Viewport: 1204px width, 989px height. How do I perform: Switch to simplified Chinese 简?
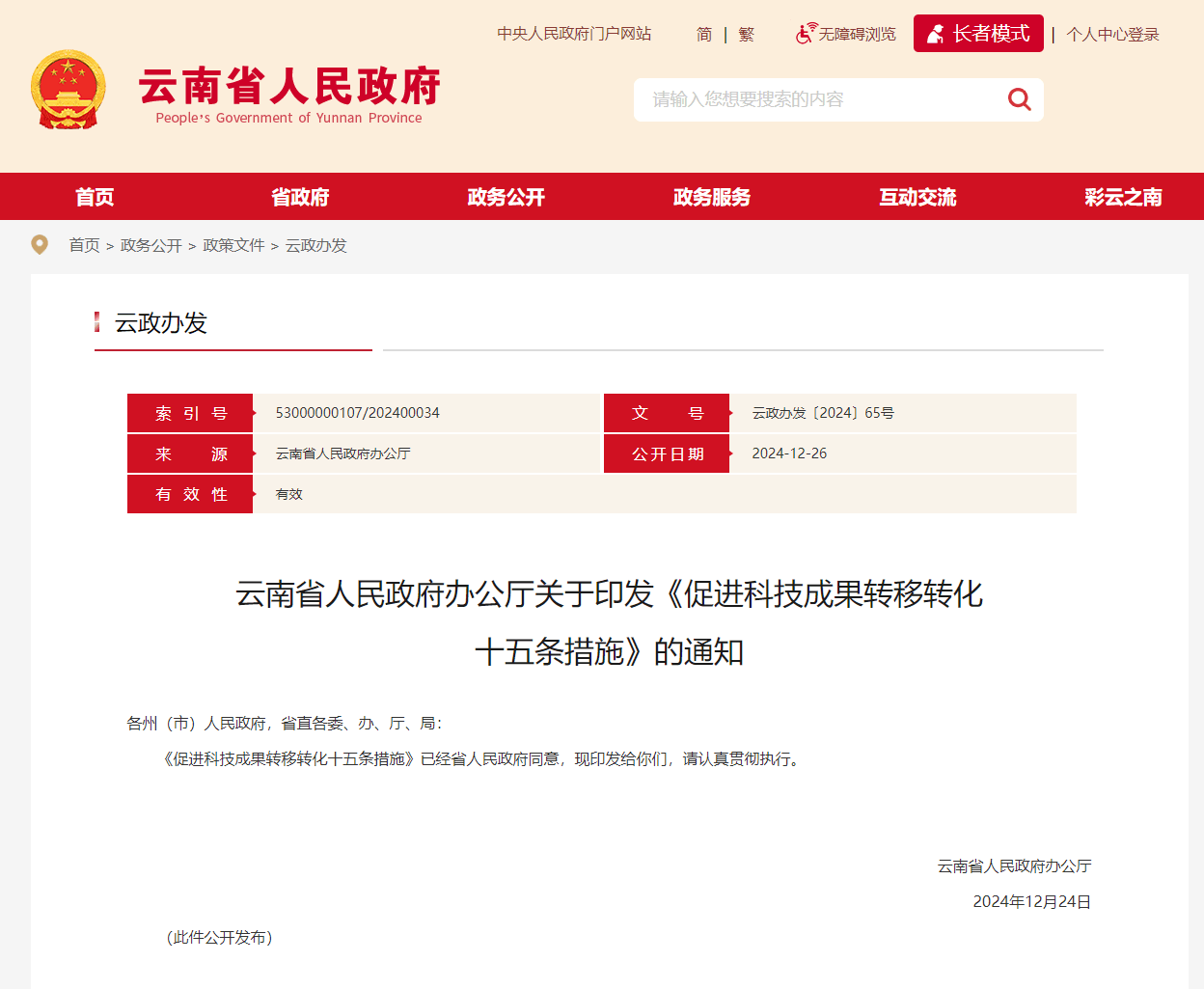[x=704, y=35]
